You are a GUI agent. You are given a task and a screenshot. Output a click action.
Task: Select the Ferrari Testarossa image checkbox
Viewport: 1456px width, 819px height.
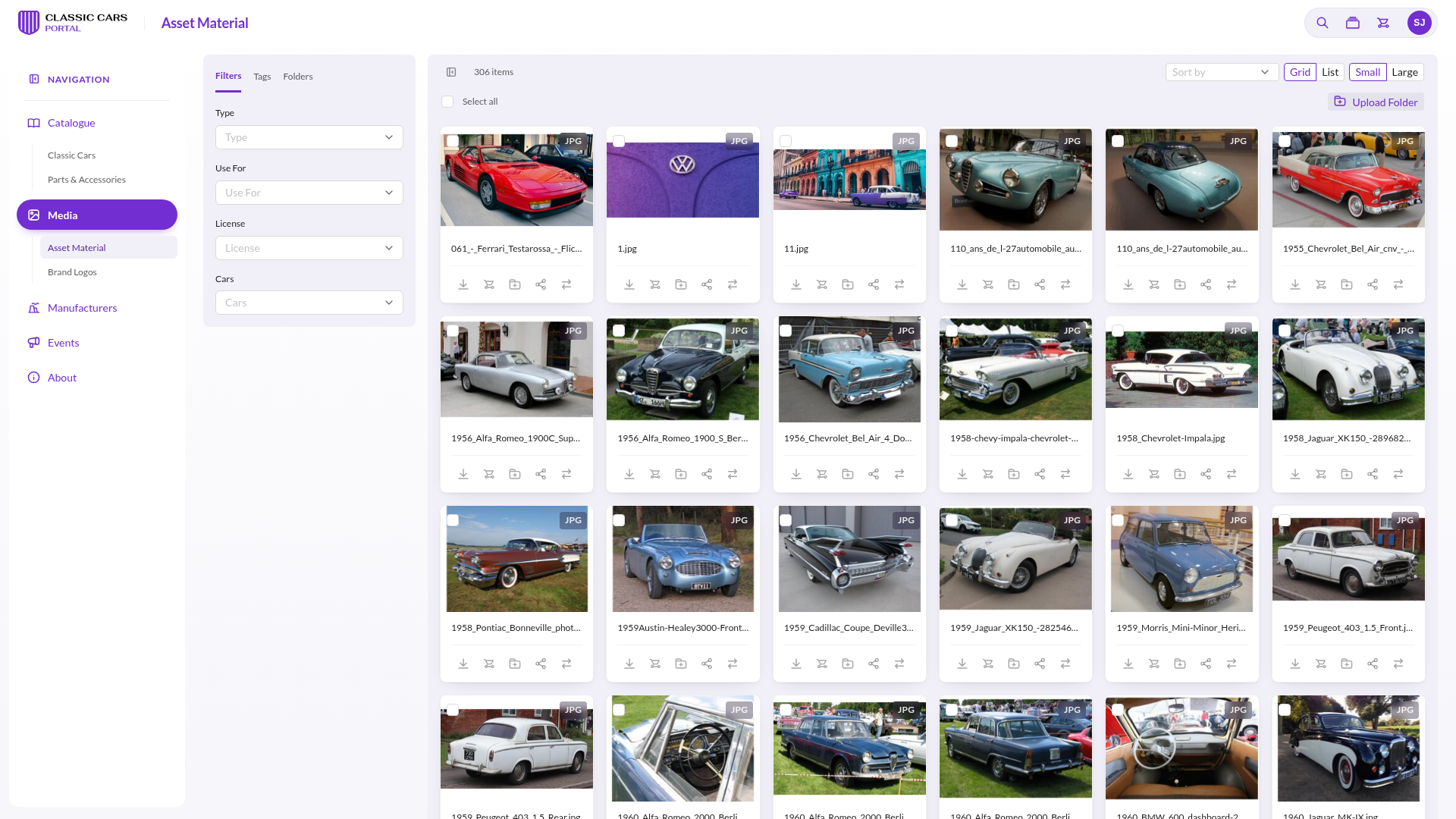453,141
